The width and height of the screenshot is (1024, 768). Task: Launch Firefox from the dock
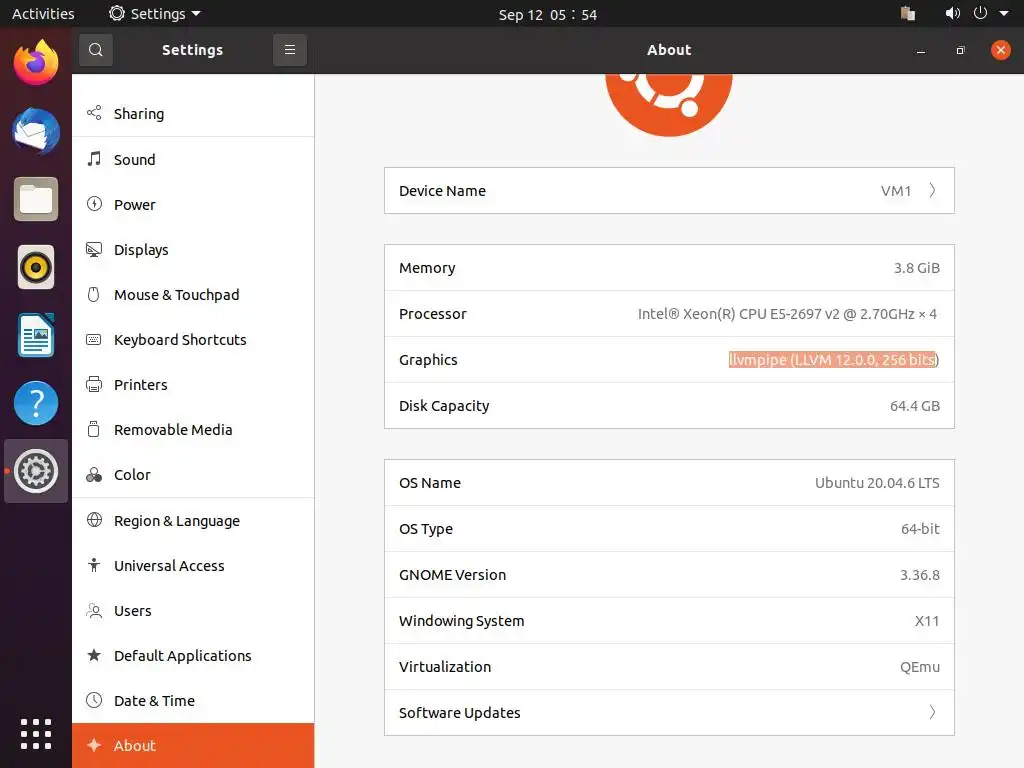click(36, 62)
